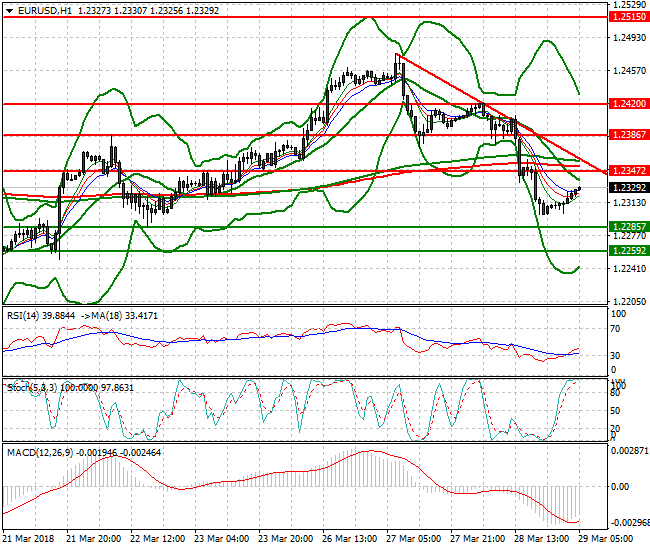Click the 1.25150 red price level label
Screen dimensions: 650x550
pos(629,17)
